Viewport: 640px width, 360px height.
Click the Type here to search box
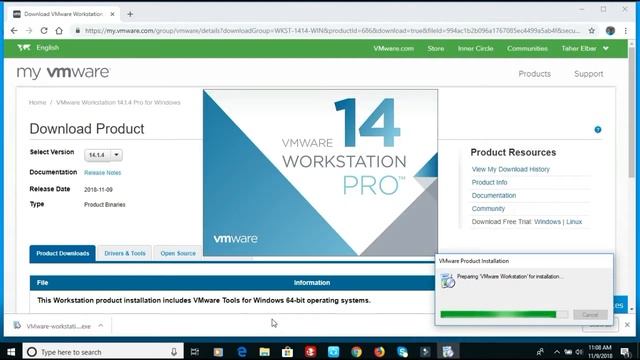pos(103,352)
